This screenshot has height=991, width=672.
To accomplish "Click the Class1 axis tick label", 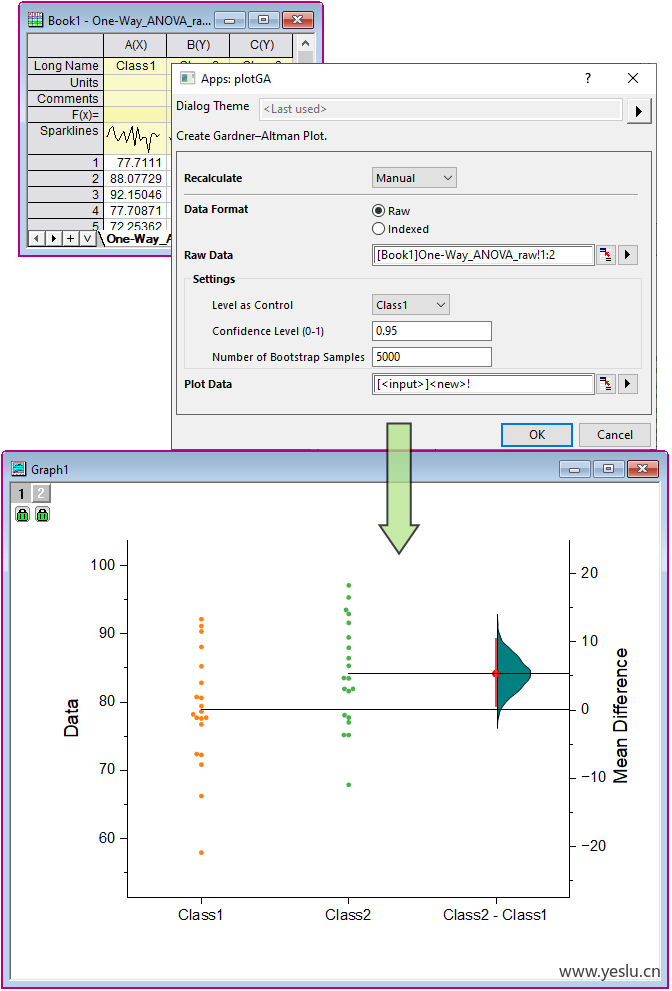I will pos(201,915).
